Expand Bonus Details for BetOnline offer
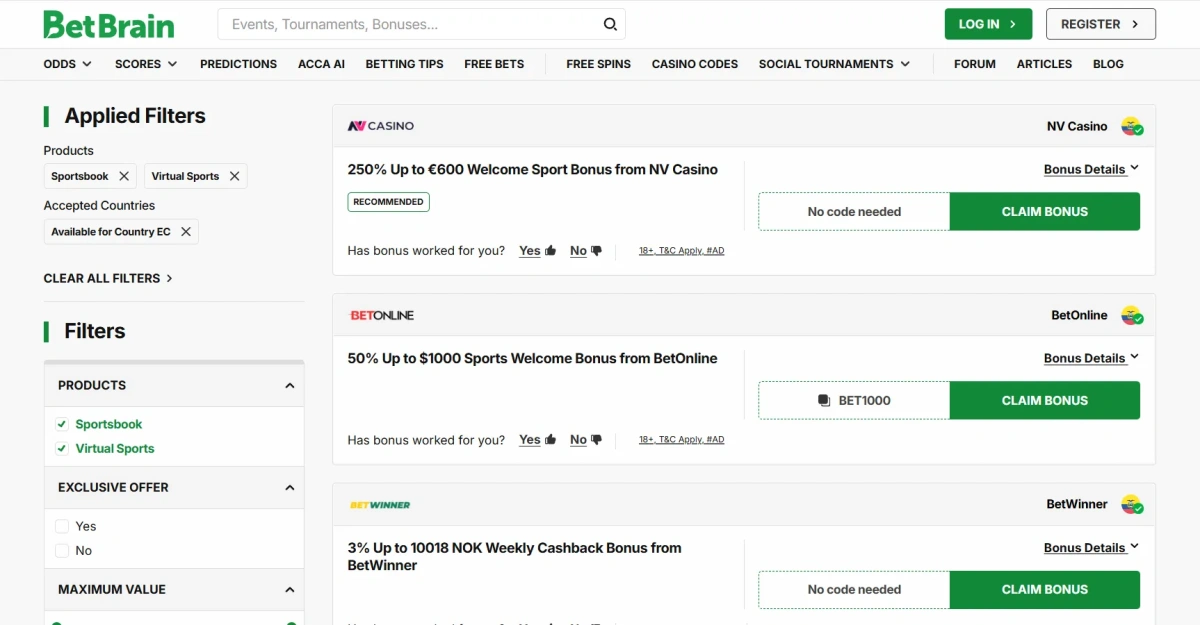The height and width of the screenshot is (625, 1200). pos(1091,358)
